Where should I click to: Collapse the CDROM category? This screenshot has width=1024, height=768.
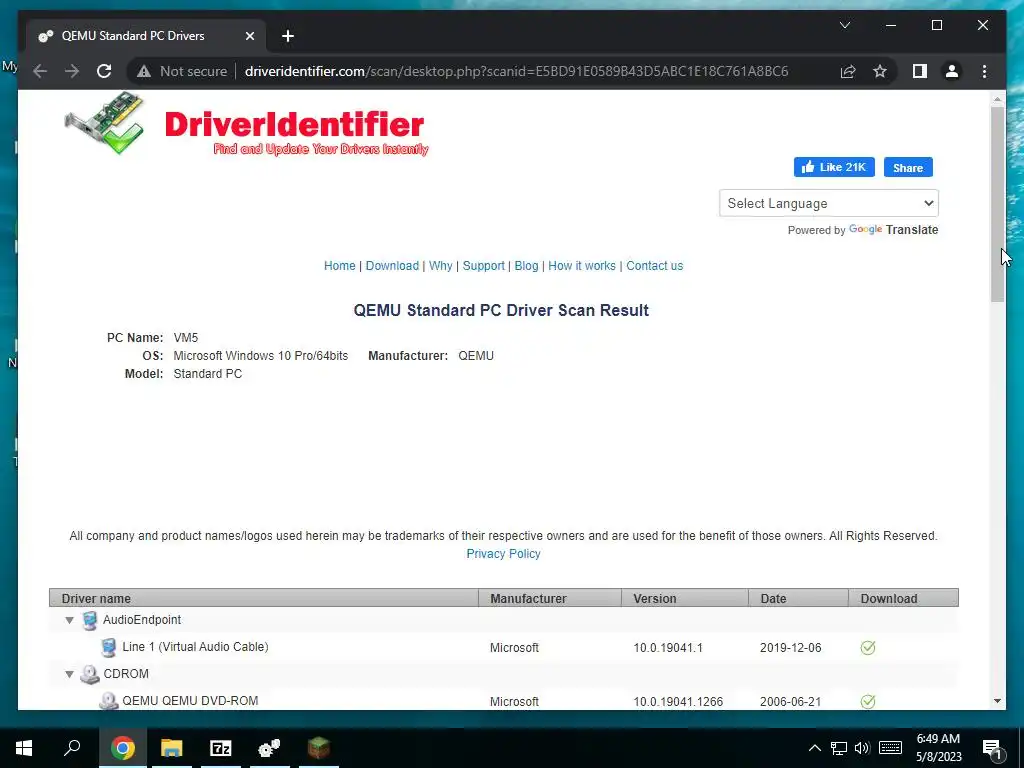(x=69, y=674)
